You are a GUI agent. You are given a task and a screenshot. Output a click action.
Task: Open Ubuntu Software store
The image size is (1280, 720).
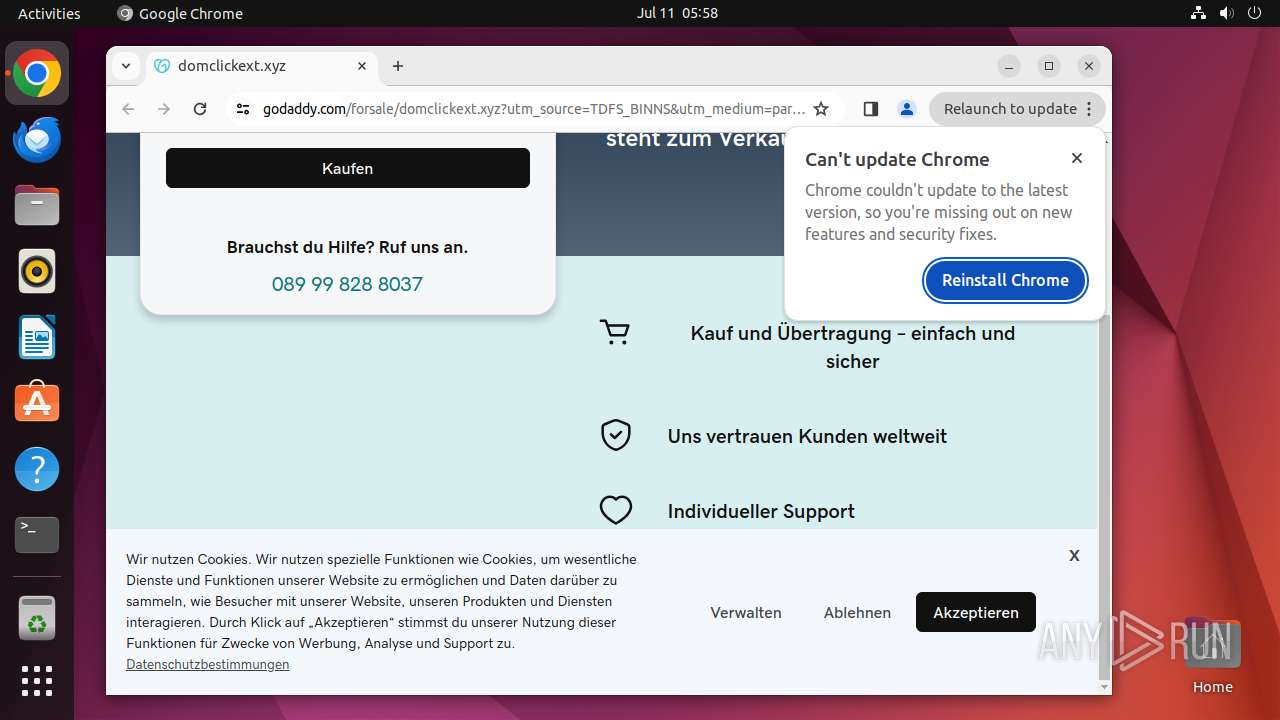37,403
